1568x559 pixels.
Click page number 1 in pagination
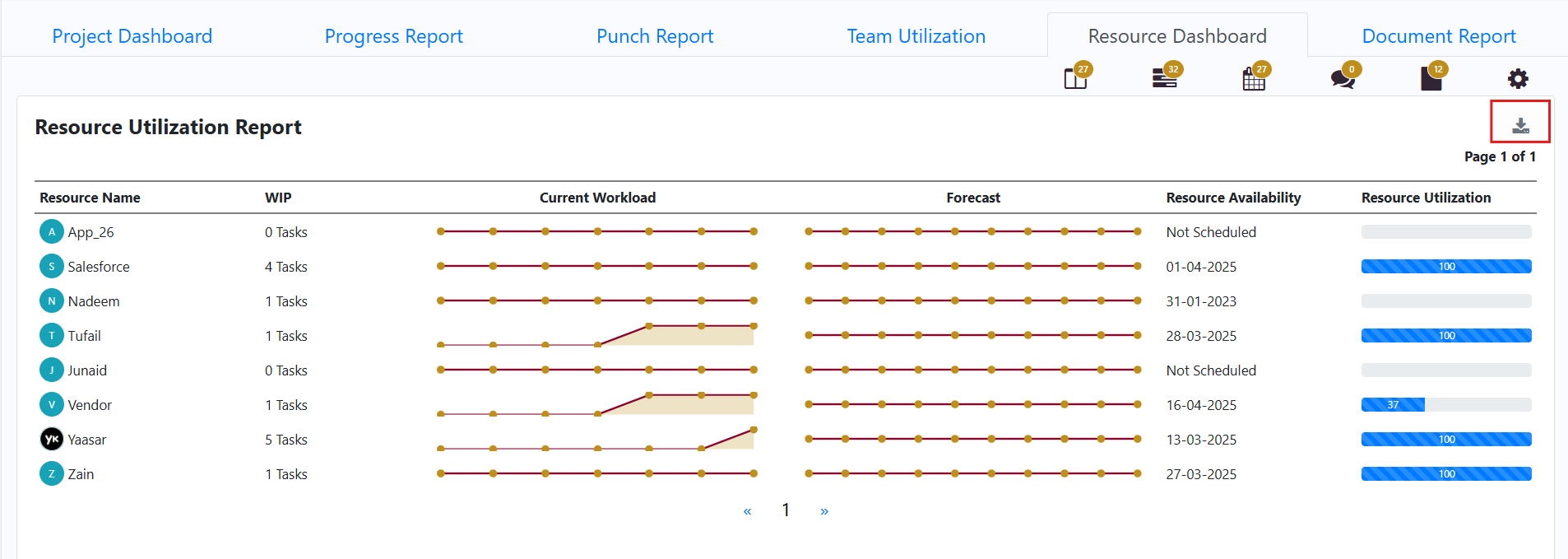(x=786, y=510)
